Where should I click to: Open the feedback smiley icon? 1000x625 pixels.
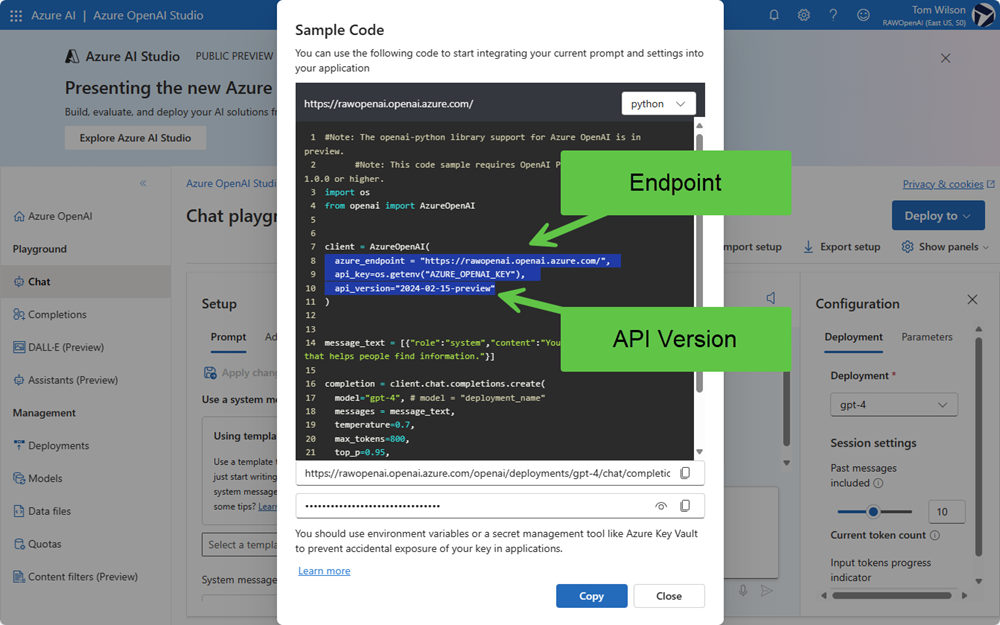(863, 15)
